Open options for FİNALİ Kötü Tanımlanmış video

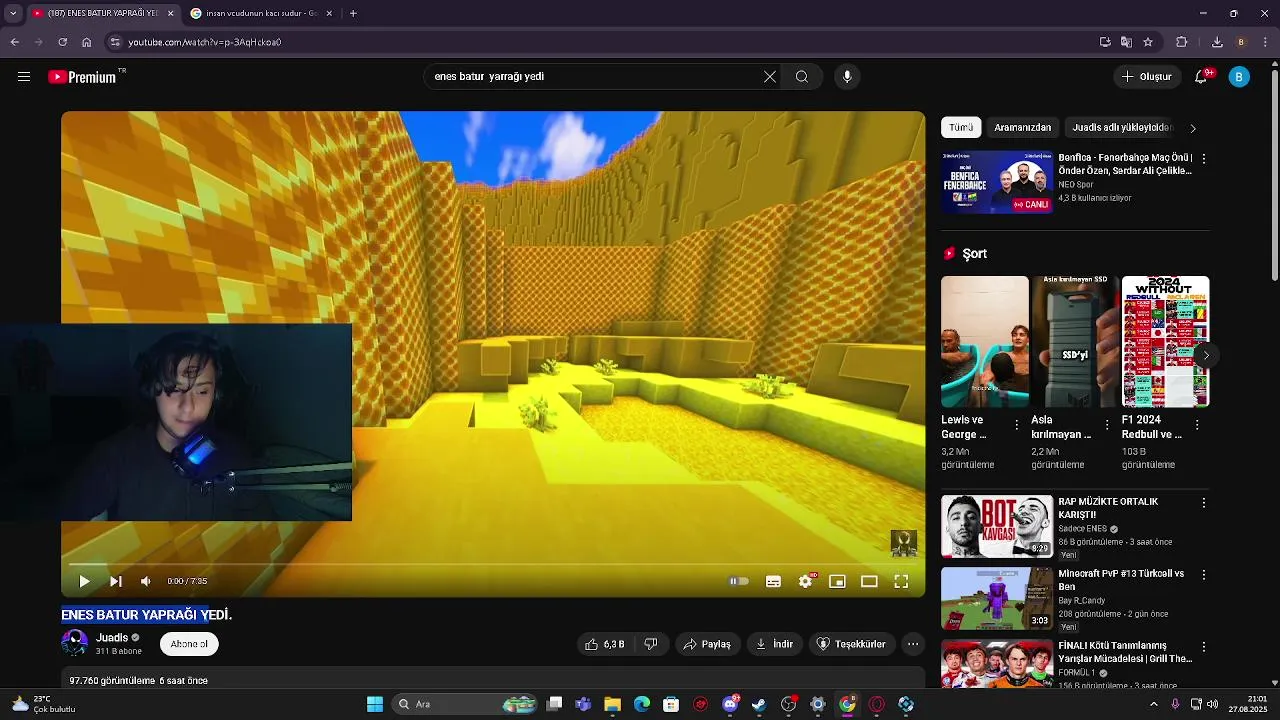coord(1204,647)
